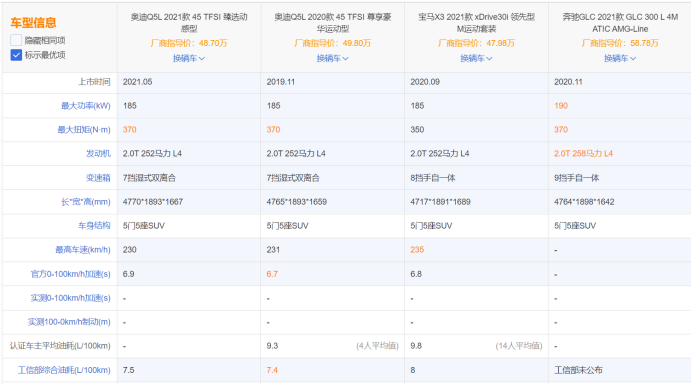Click the 4770*1893*1667 dimensions cell
The image size is (691, 385).
coord(152,202)
